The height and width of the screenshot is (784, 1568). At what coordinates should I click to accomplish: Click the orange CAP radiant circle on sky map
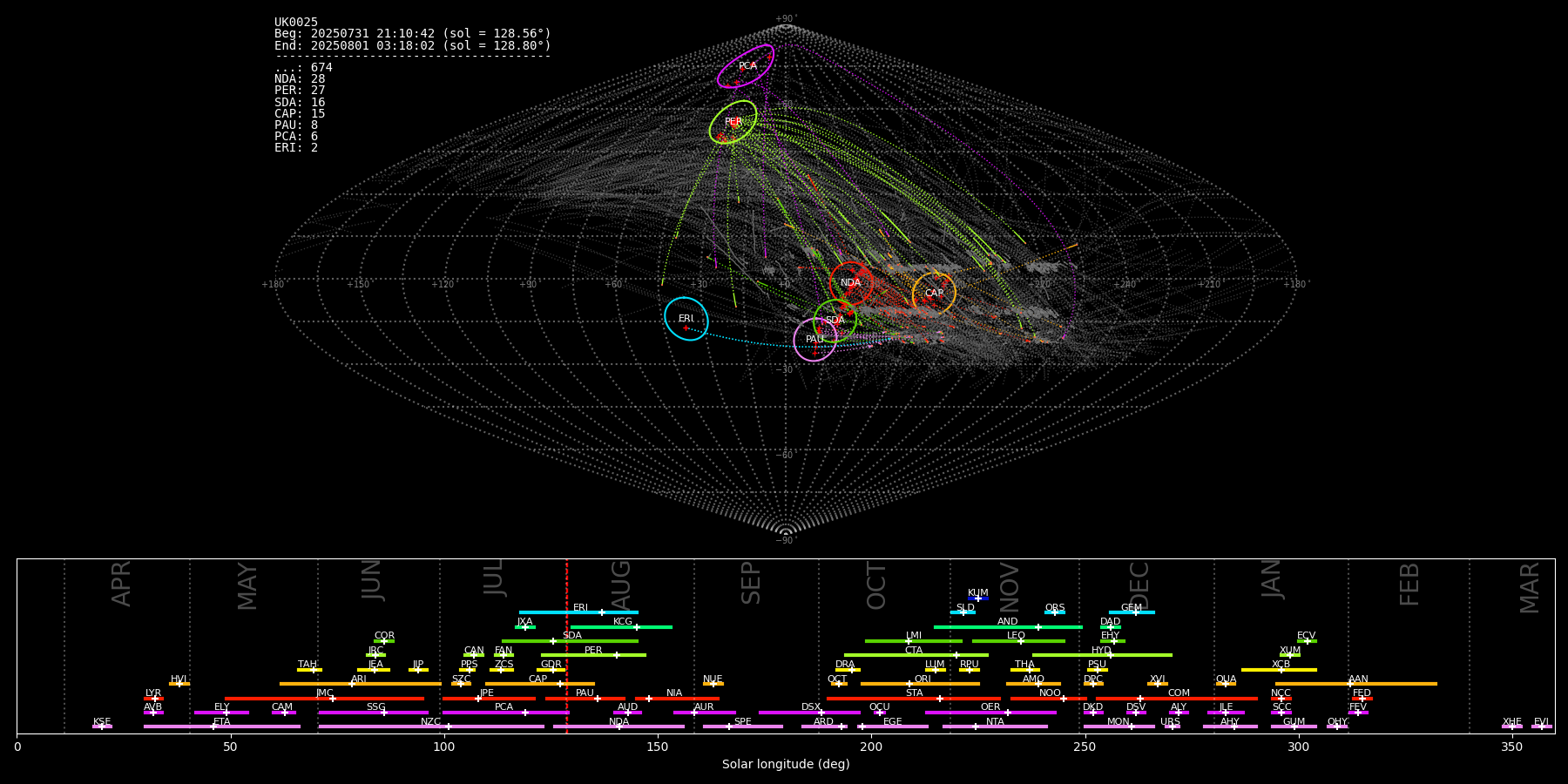[934, 294]
